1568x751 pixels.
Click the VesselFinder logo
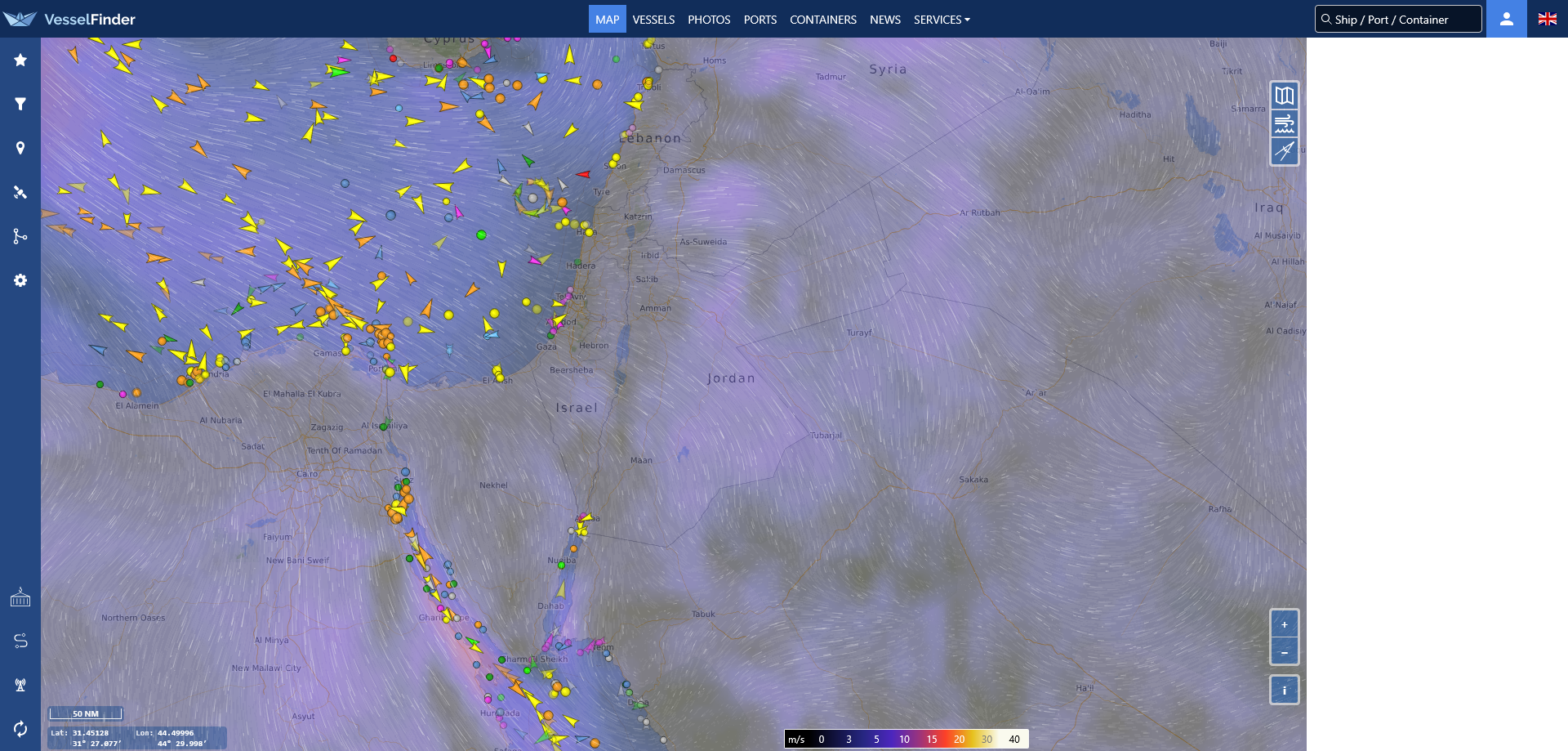point(69,19)
